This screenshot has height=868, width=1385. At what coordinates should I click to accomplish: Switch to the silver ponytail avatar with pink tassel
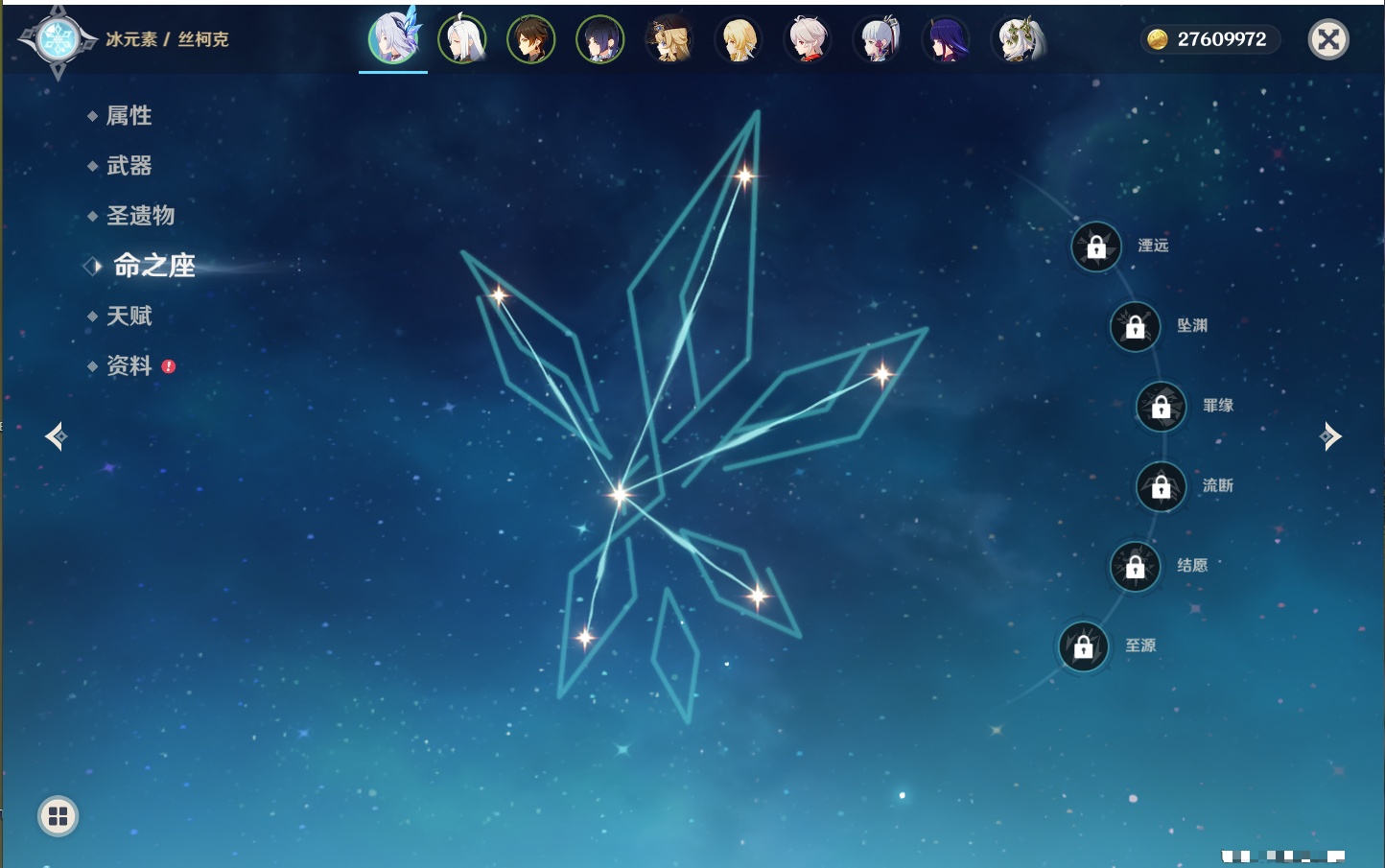[x=878, y=39]
